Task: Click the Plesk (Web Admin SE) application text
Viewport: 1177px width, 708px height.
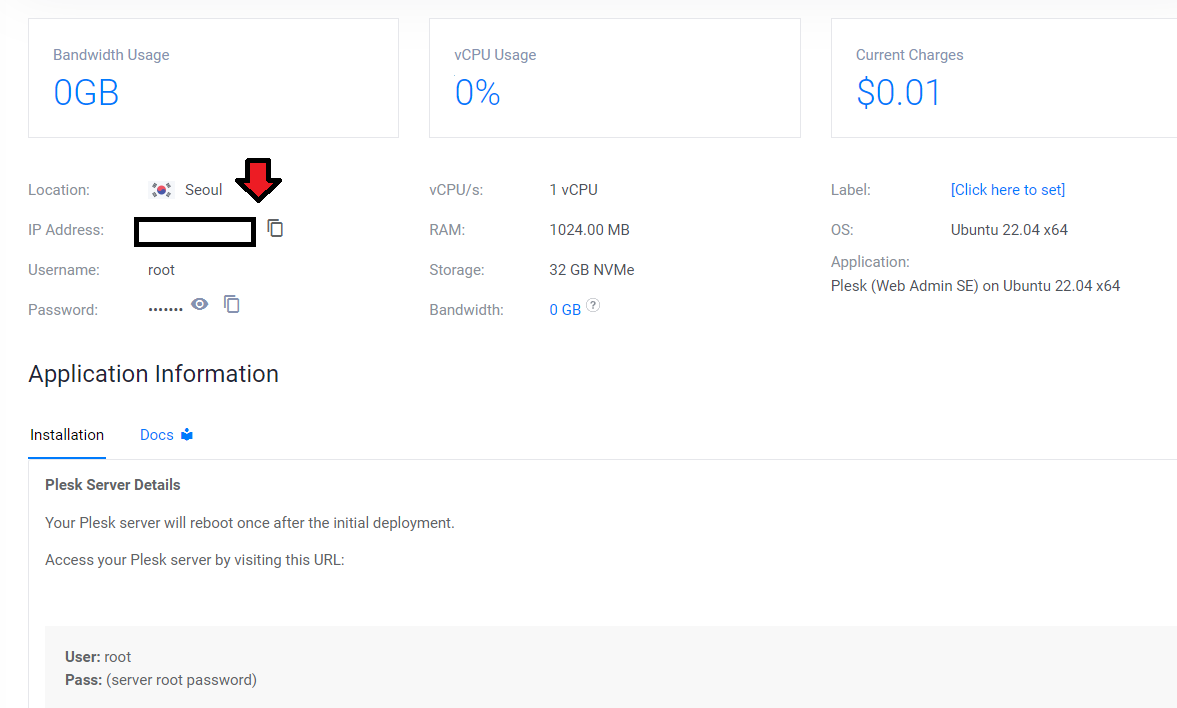Action: (x=975, y=286)
